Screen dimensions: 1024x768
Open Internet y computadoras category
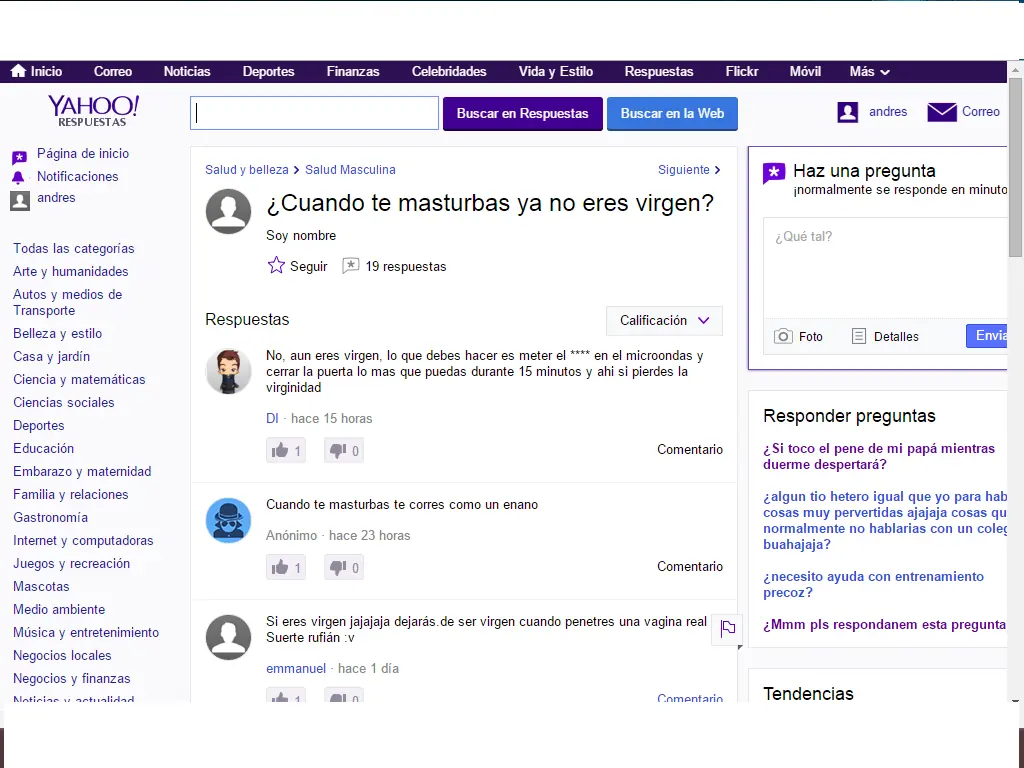83,541
